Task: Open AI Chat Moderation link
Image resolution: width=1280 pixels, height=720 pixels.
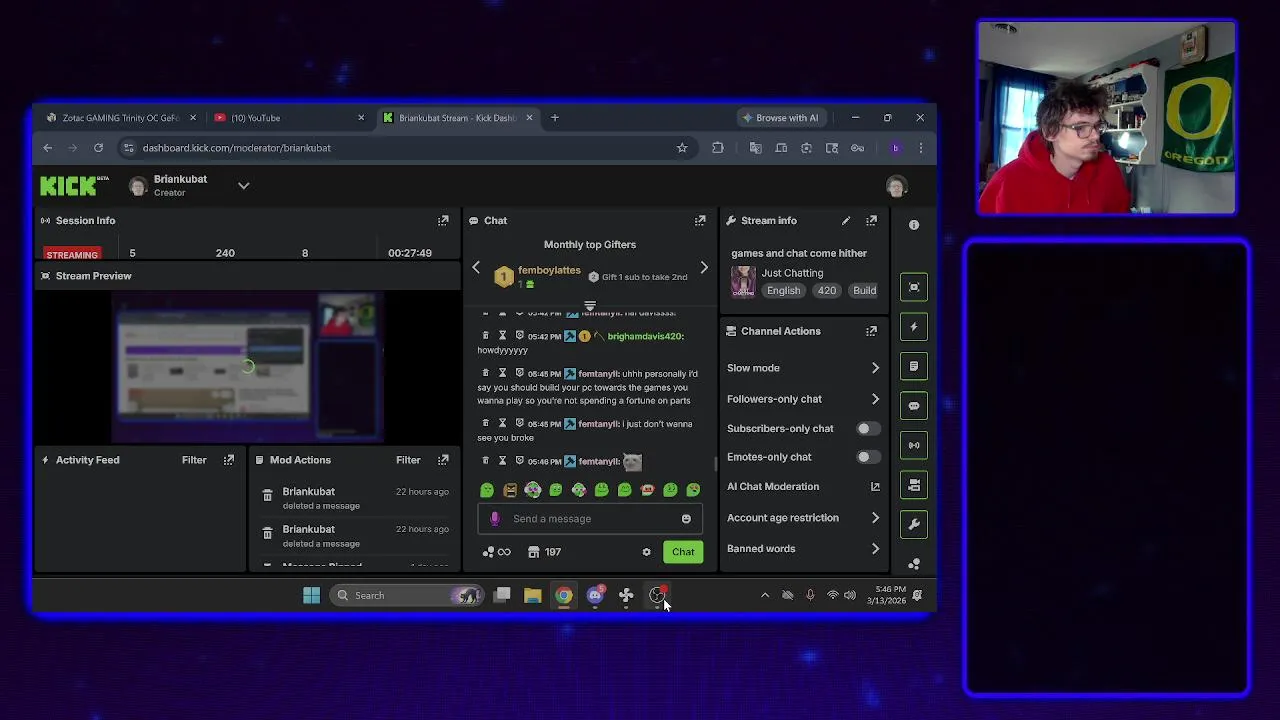Action: tap(802, 487)
